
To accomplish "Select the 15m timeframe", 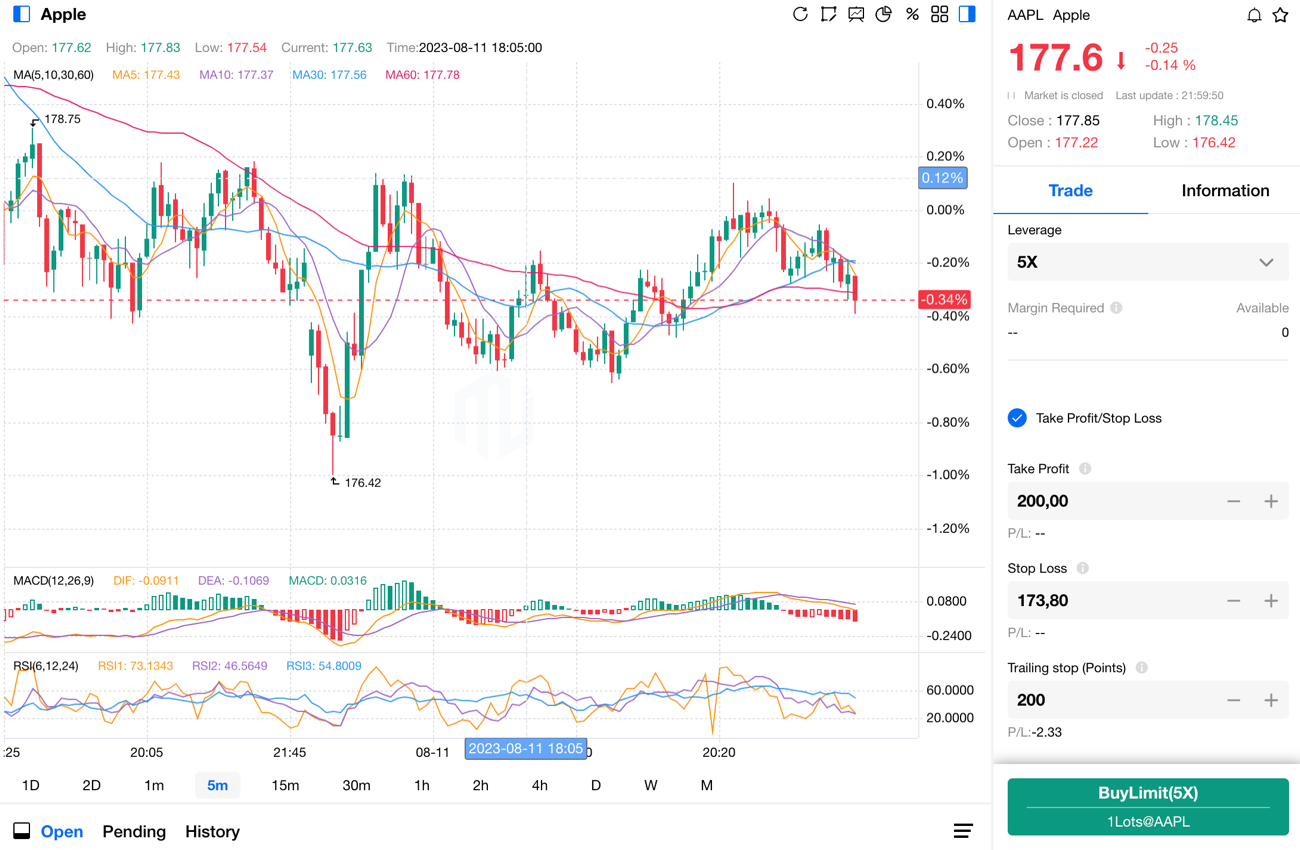I will (285, 785).
